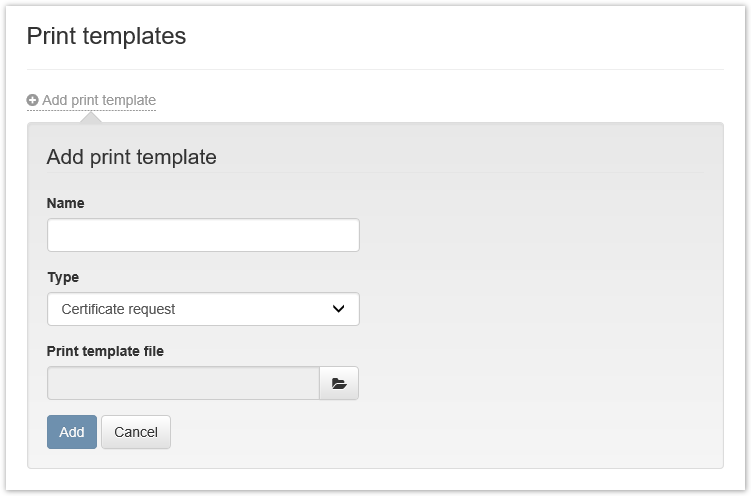Viewport: 751px width, 496px height.
Task: Click the Print templates page heading
Action: [106, 36]
